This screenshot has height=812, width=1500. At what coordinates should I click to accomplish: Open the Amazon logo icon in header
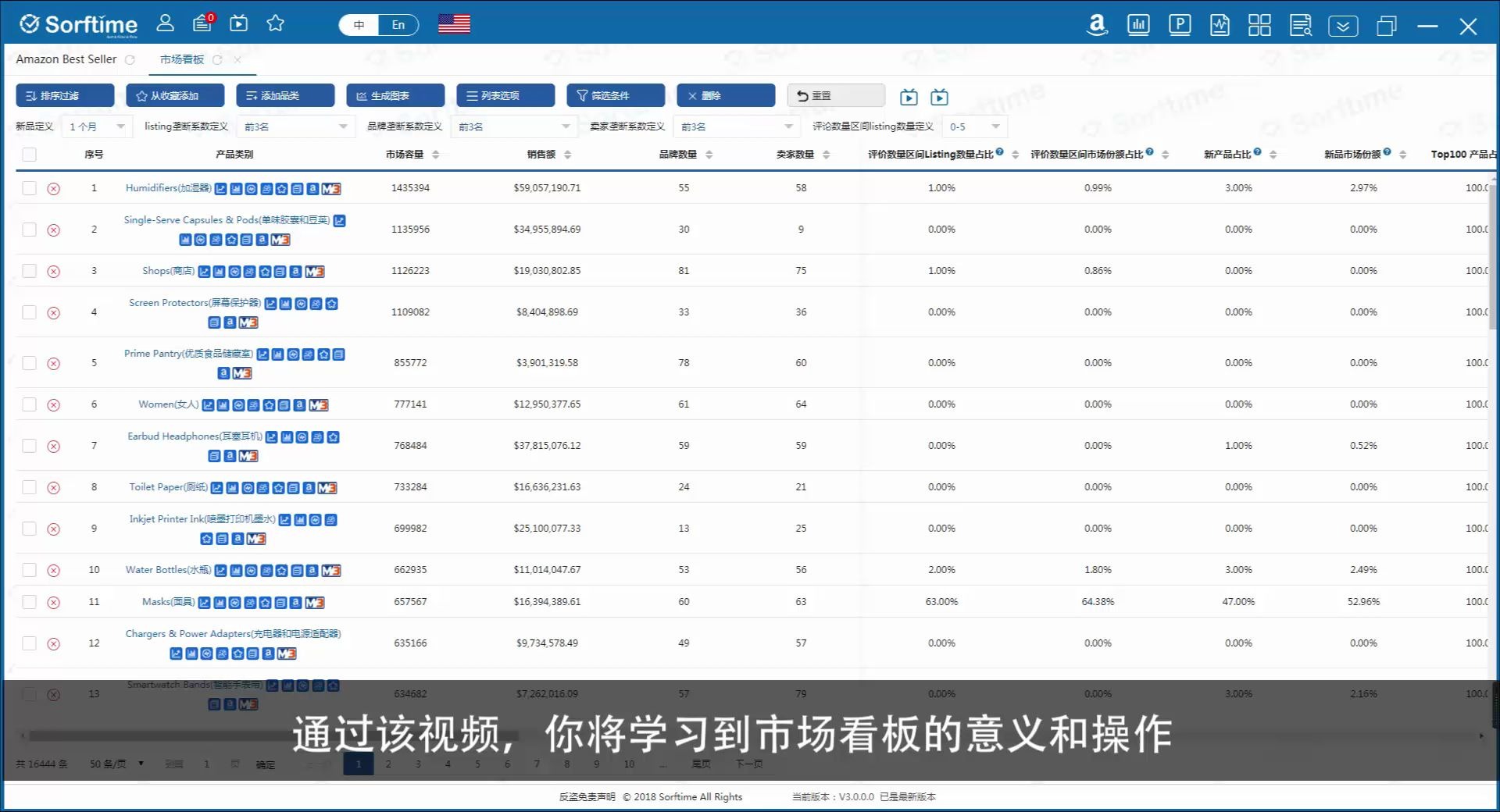tap(1098, 25)
